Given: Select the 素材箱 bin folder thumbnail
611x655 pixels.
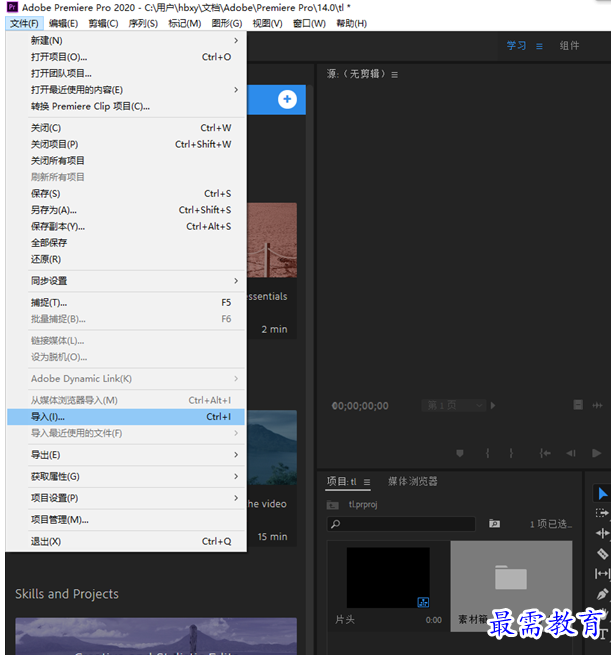Looking at the screenshot, I should click(x=511, y=586).
